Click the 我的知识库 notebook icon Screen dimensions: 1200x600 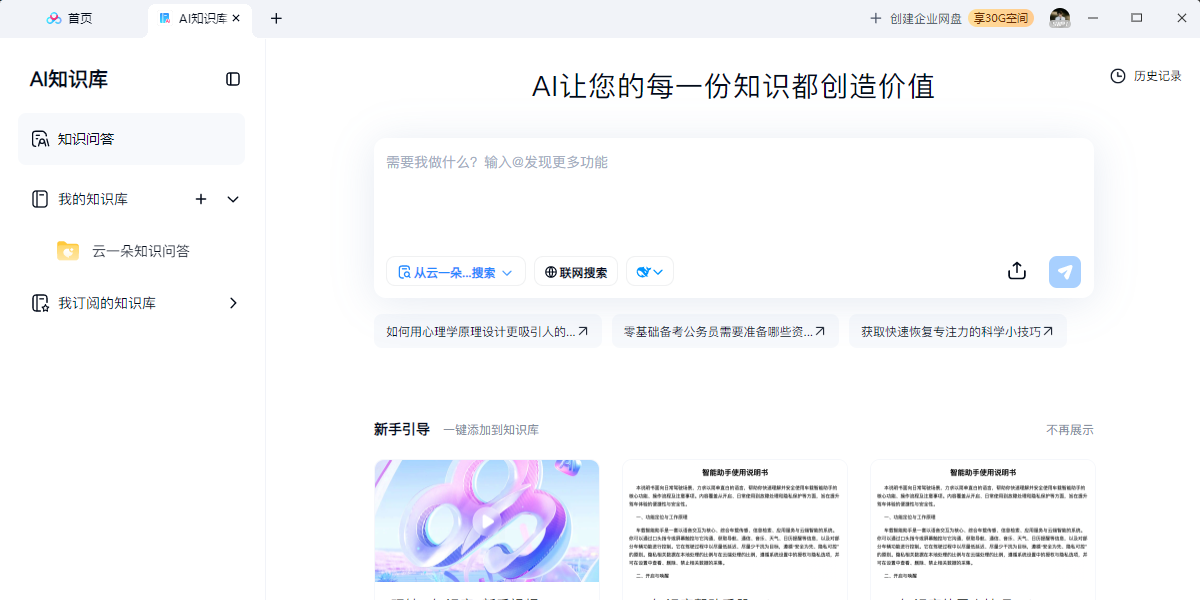coord(40,199)
